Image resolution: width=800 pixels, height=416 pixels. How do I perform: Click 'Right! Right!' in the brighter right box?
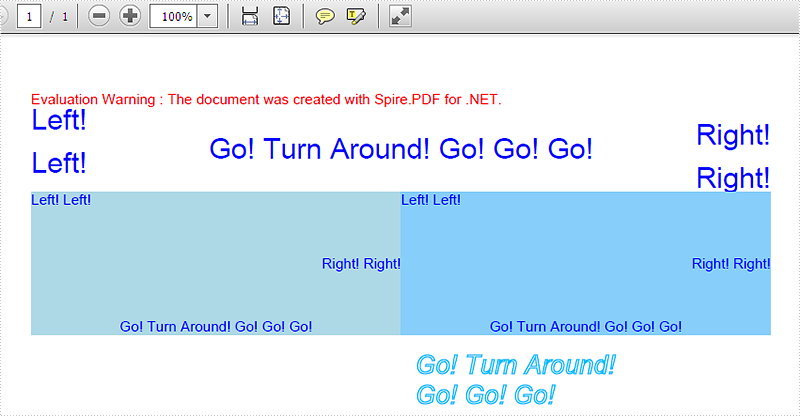click(731, 264)
